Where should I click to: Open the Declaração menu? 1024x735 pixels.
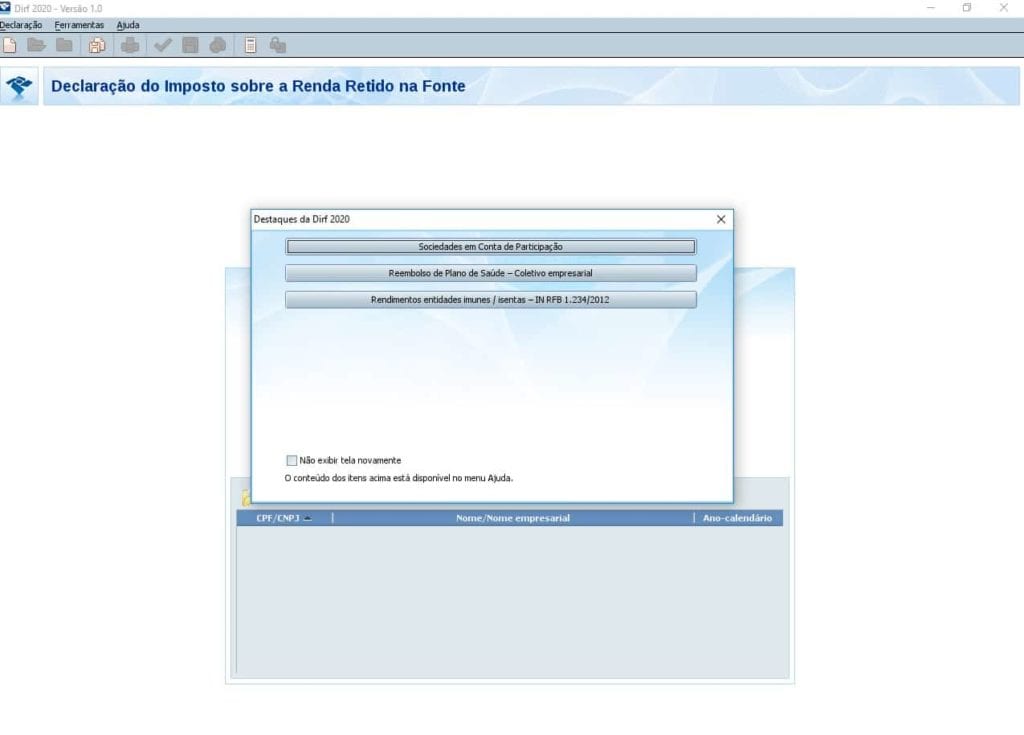(x=21, y=25)
